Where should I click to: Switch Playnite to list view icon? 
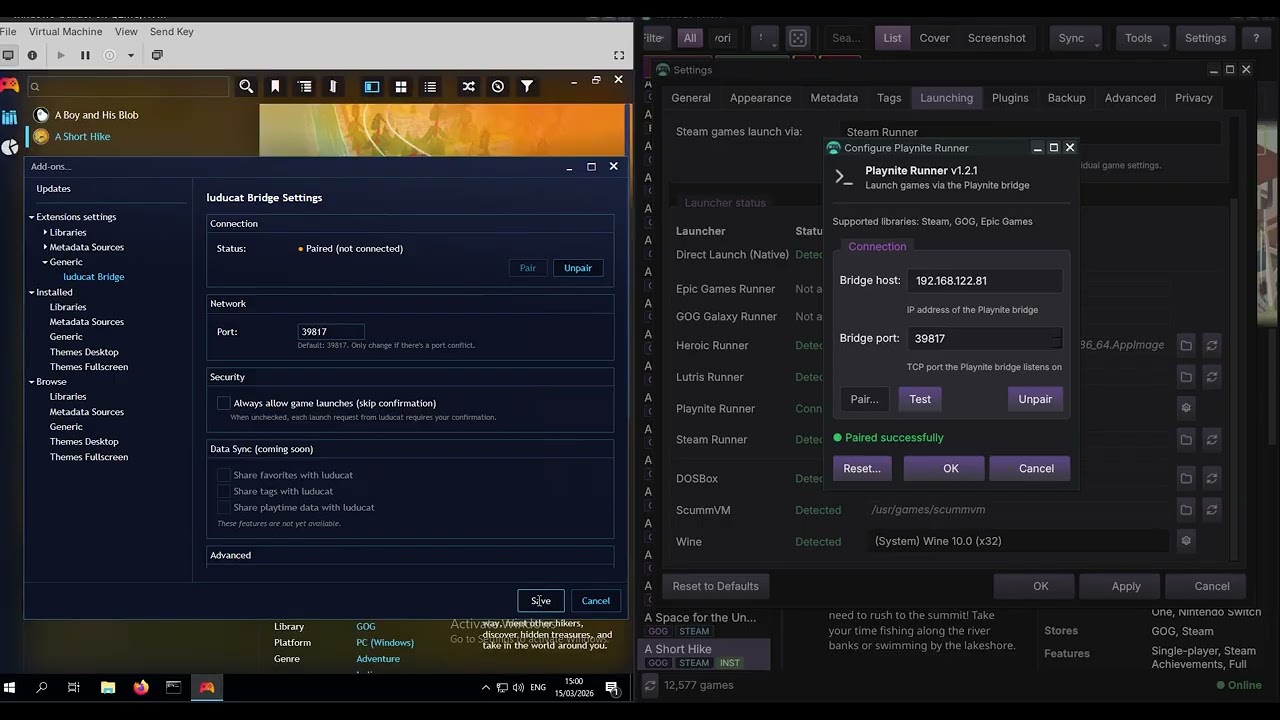pos(430,87)
